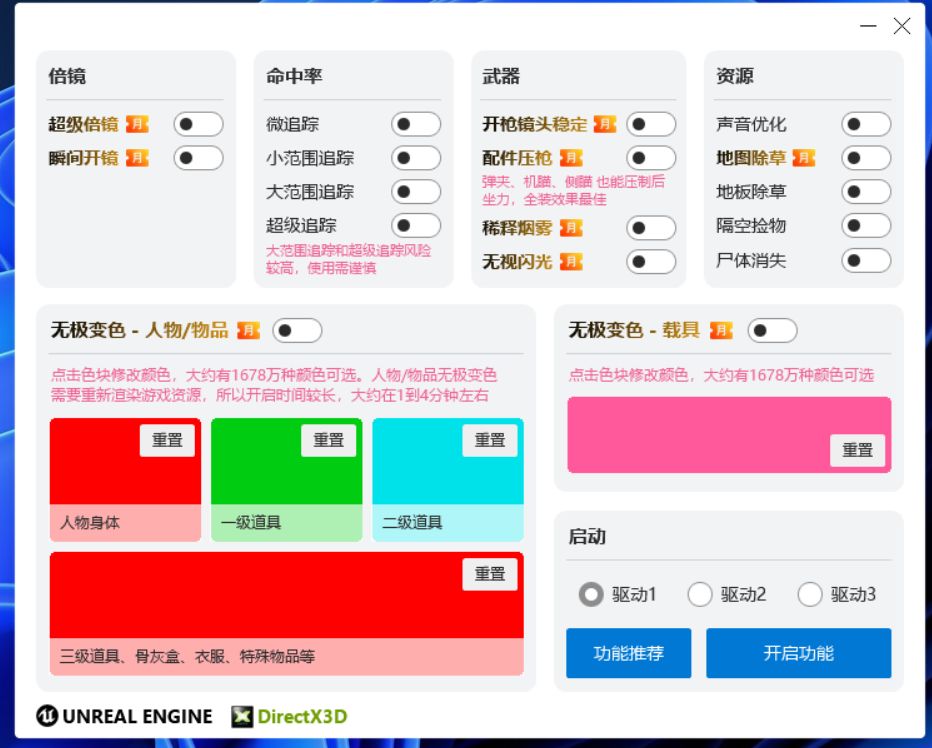Image resolution: width=932 pixels, height=748 pixels.
Task: Click the 倍镜 section heading
Action: [x=67, y=76]
